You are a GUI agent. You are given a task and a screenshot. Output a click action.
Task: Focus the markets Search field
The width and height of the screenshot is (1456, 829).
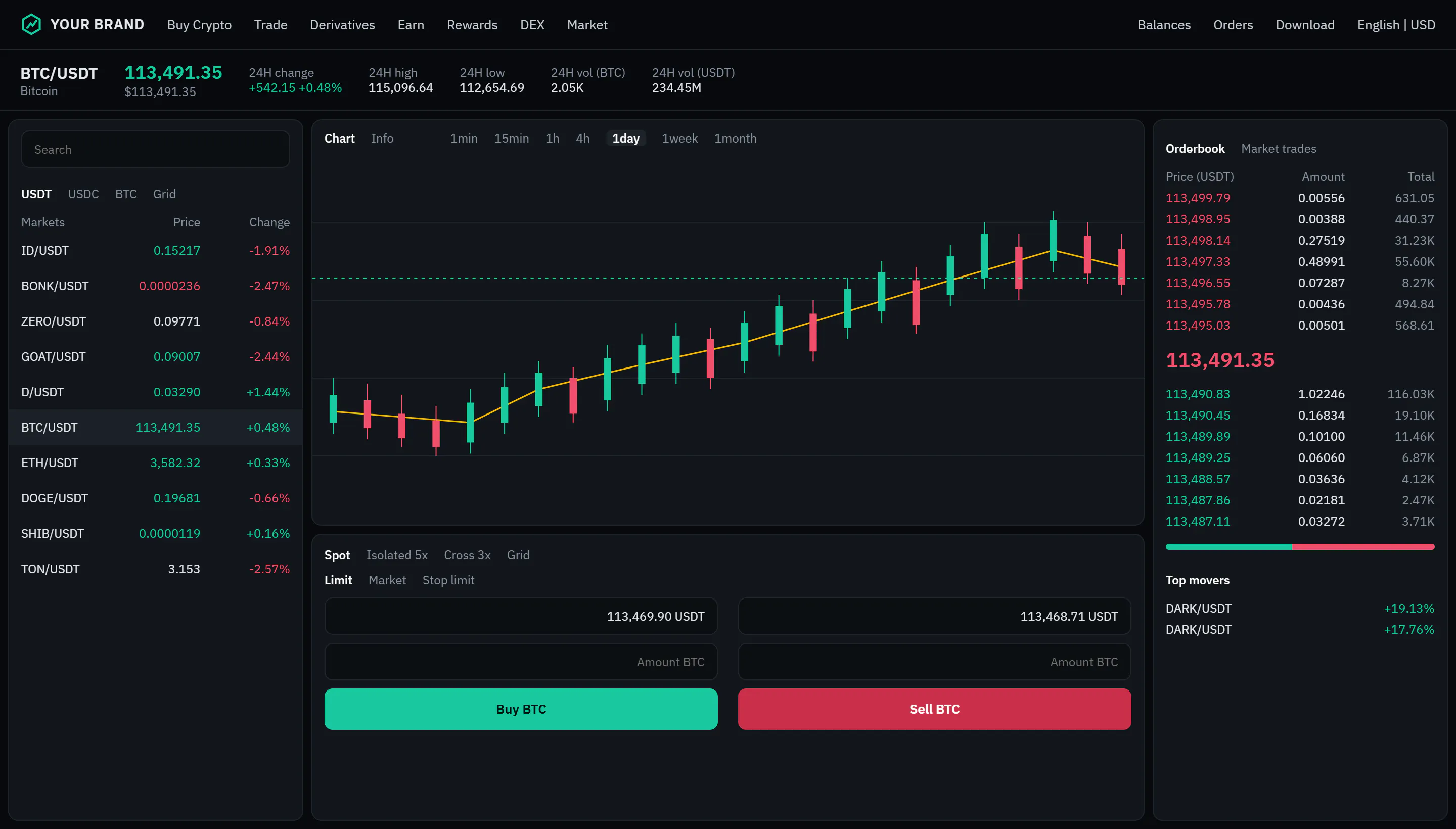(x=155, y=149)
